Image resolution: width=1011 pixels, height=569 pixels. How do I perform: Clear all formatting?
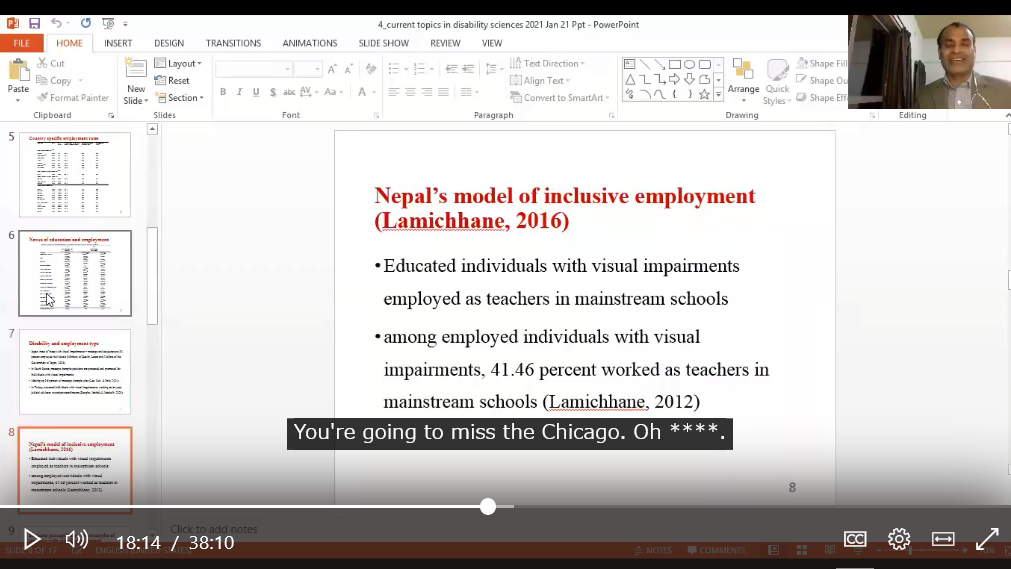(371, 69)
